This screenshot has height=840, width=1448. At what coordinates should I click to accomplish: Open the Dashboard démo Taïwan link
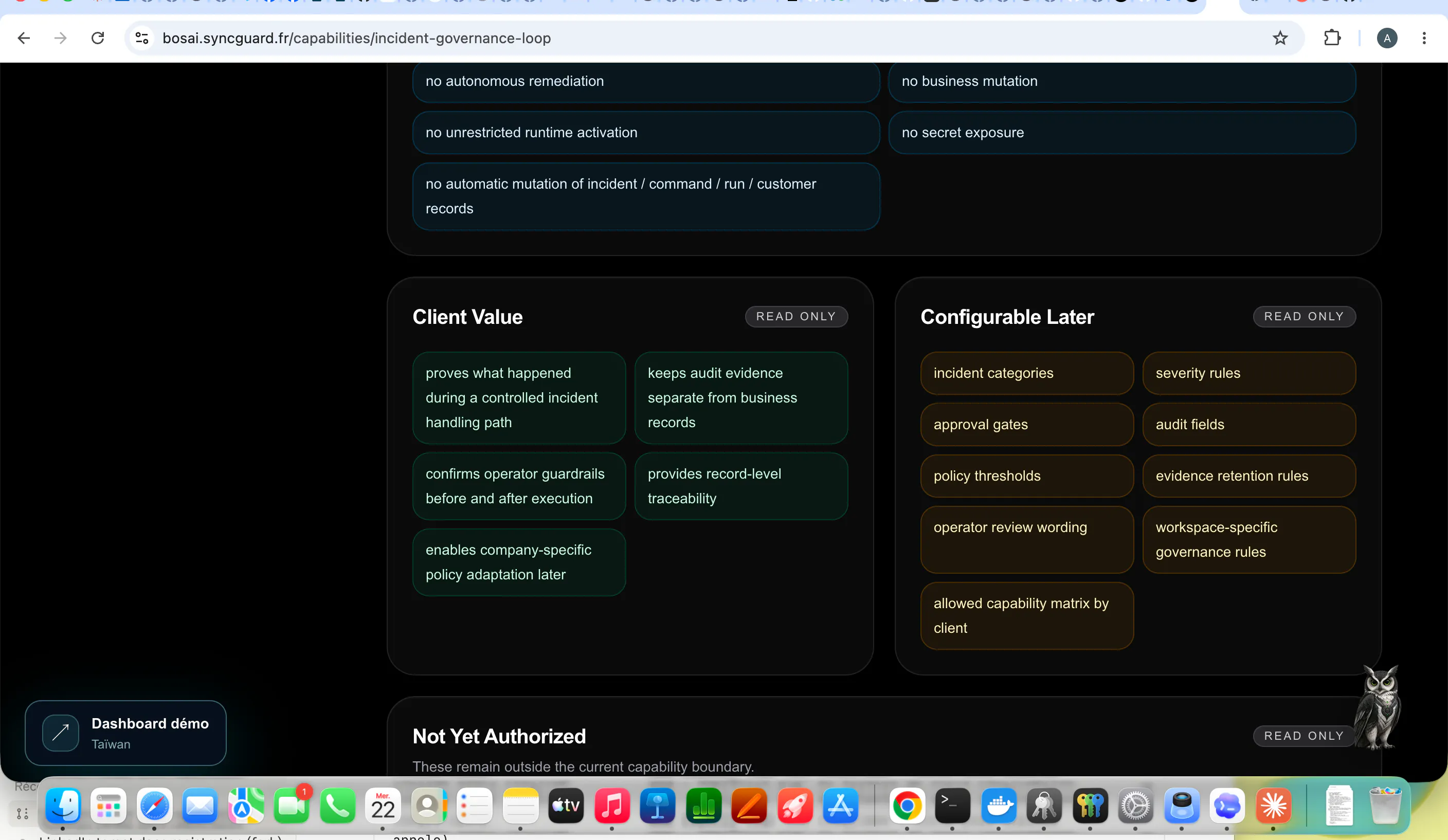[125, 733]
